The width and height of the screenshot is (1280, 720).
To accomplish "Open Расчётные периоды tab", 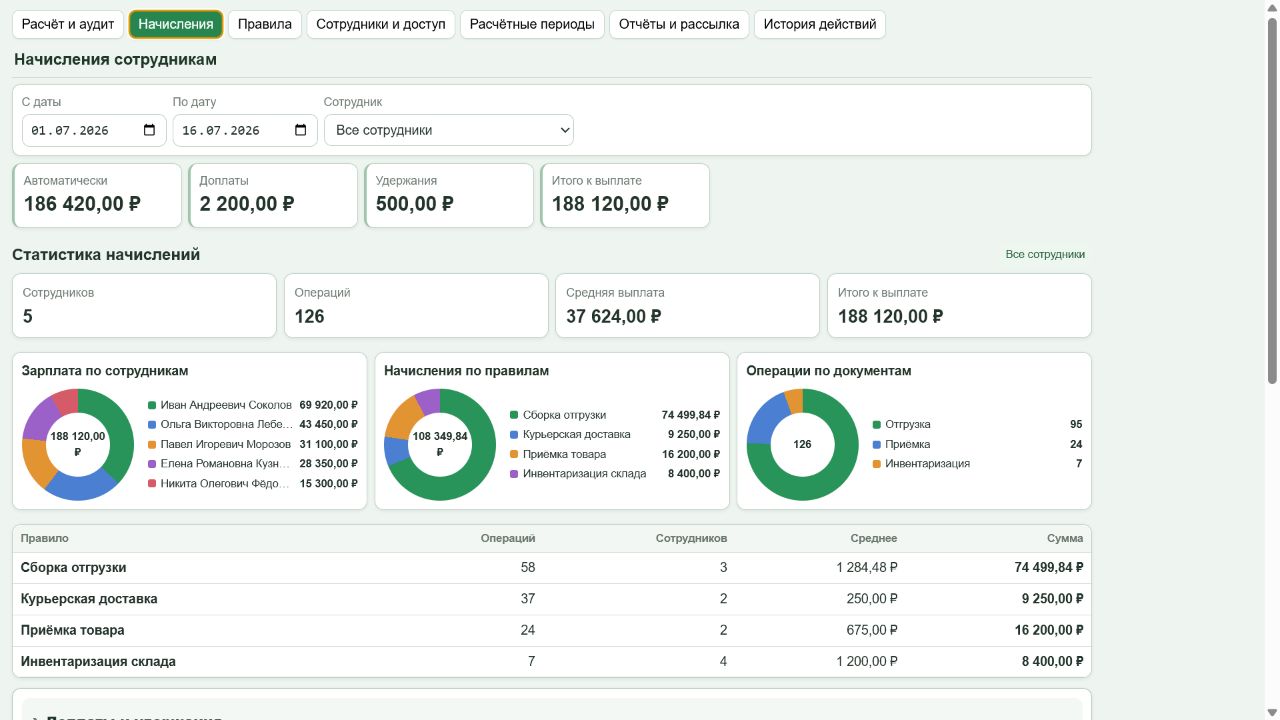I will (x=532, y=24).
